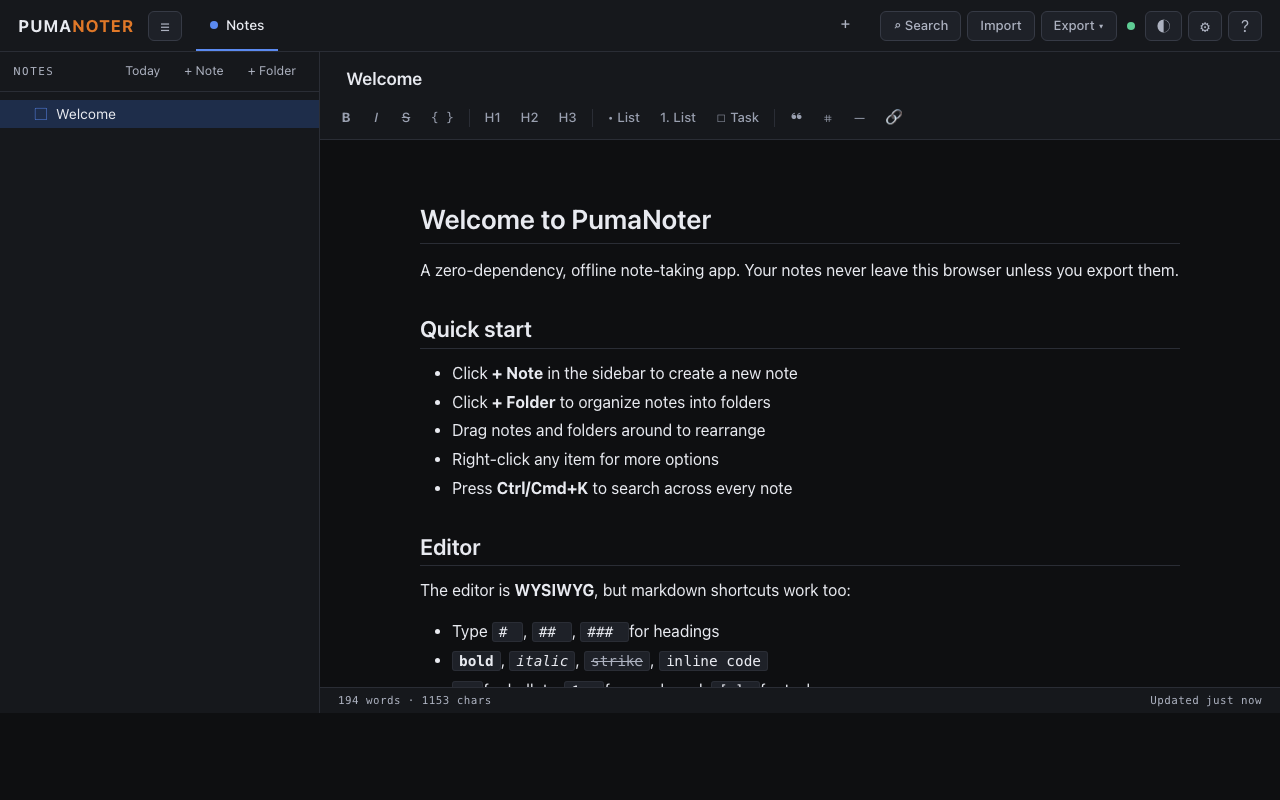Edit the Welcome note title field

[x=800, y=79]
